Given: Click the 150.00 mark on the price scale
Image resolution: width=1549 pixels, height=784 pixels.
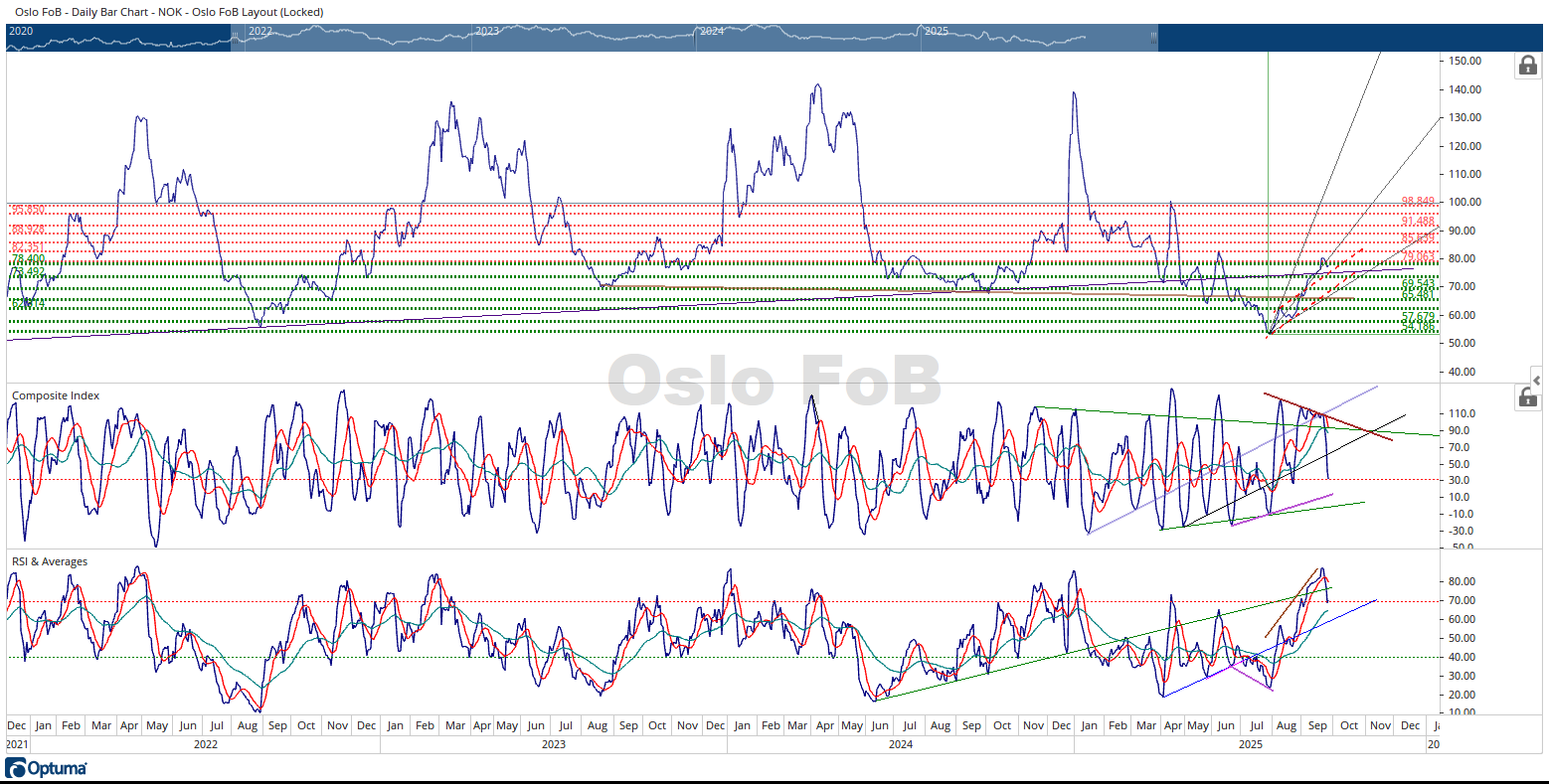Looking at the screenshot, I should pos(1465,61).
